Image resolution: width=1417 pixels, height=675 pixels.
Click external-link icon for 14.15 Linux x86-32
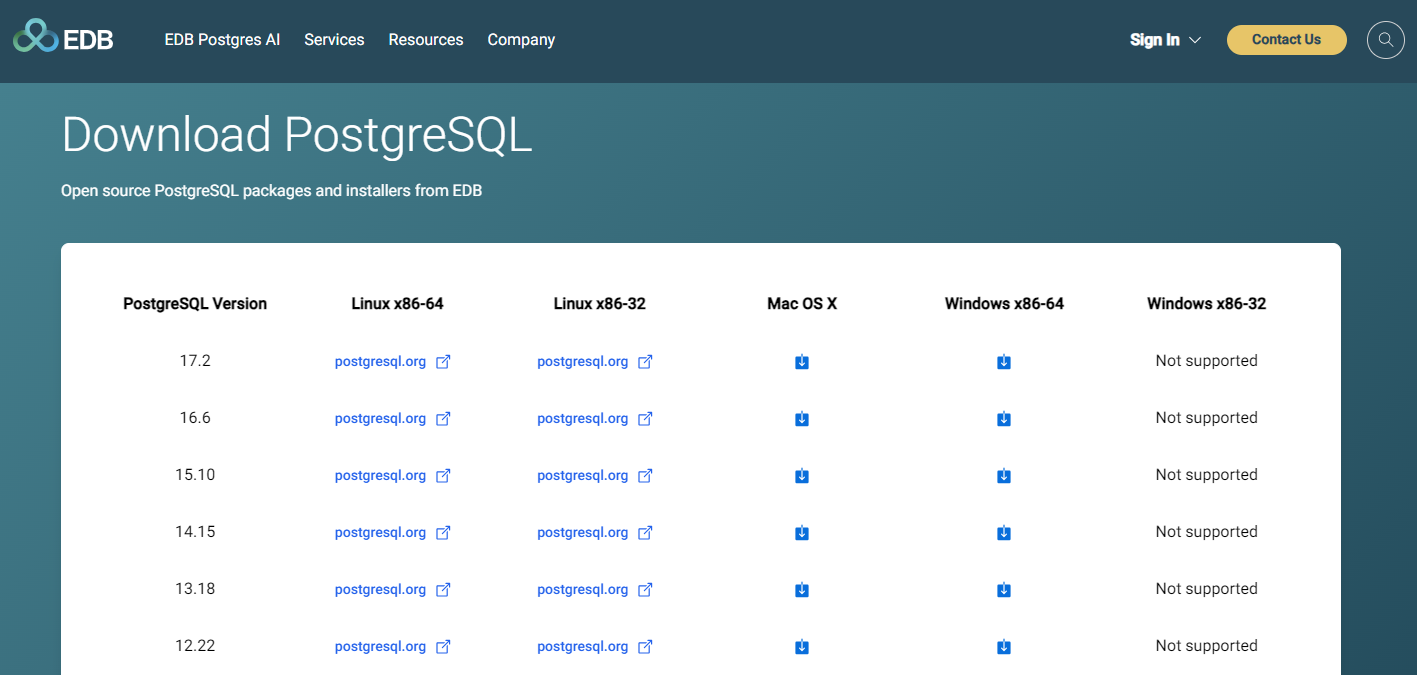(645, 533)
